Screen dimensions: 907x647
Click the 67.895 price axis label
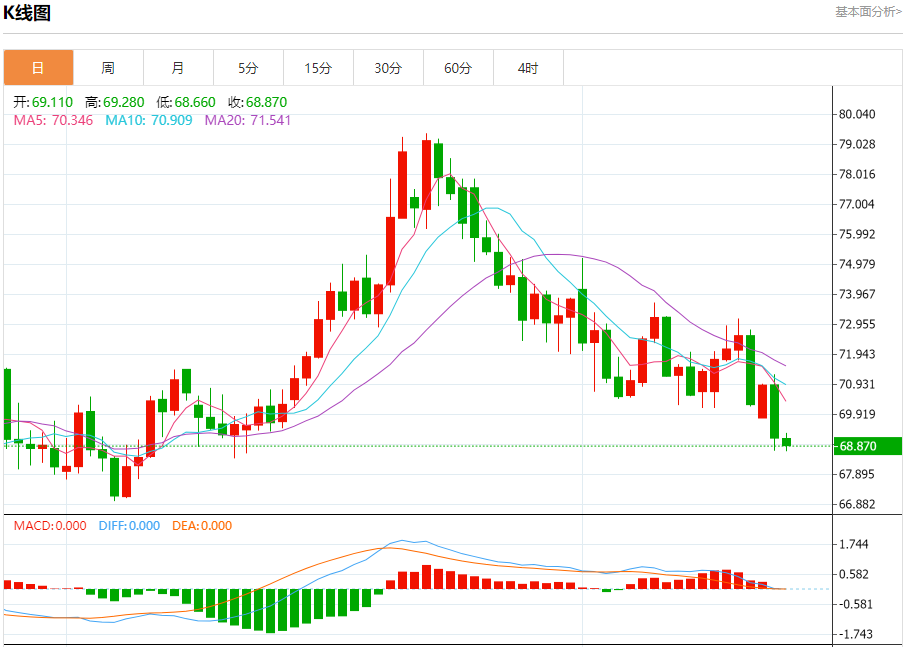pyautogui.click(x=857, y=474)
